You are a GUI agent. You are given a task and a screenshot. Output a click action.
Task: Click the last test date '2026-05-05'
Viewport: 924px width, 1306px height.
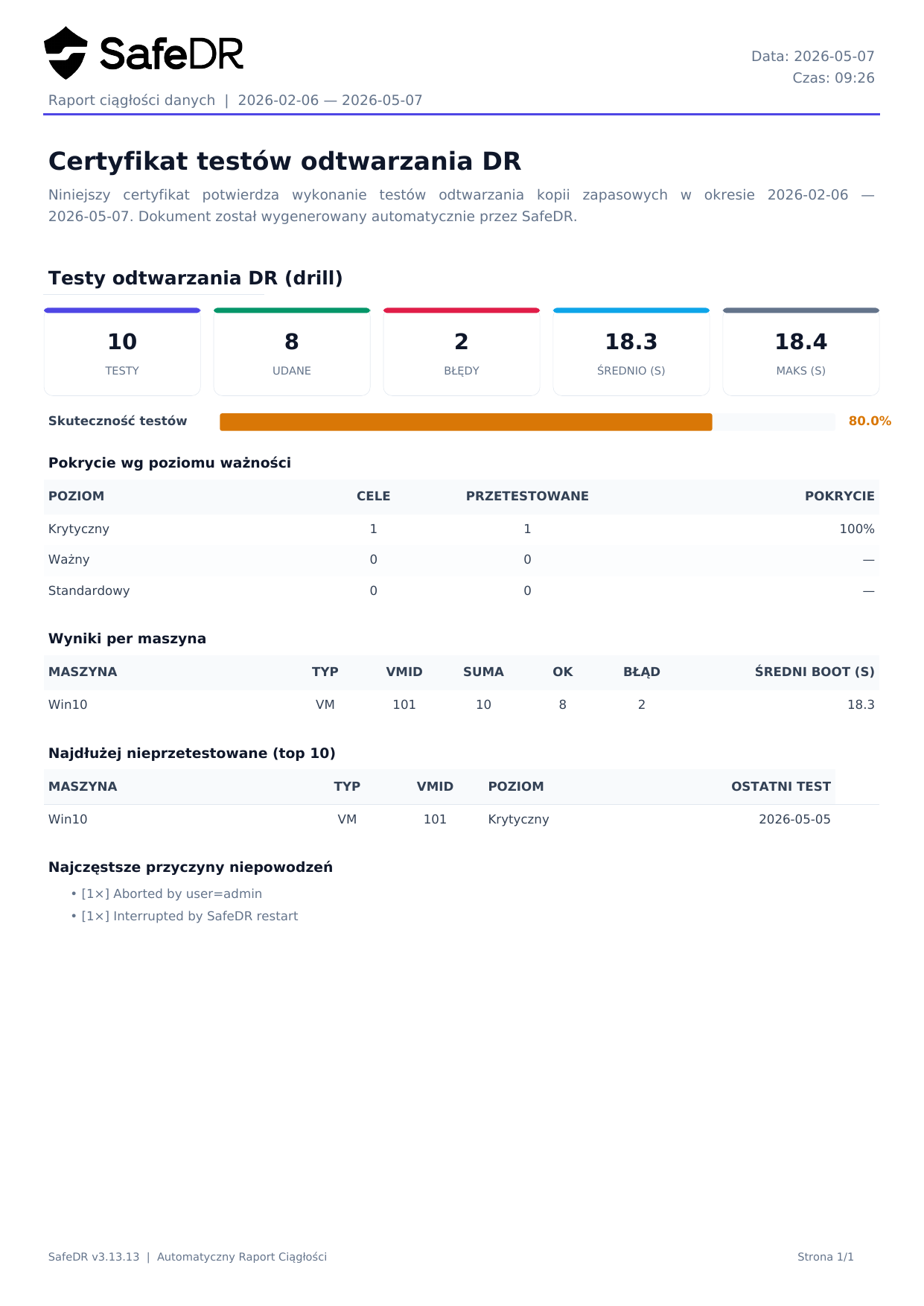coord(794,820)
